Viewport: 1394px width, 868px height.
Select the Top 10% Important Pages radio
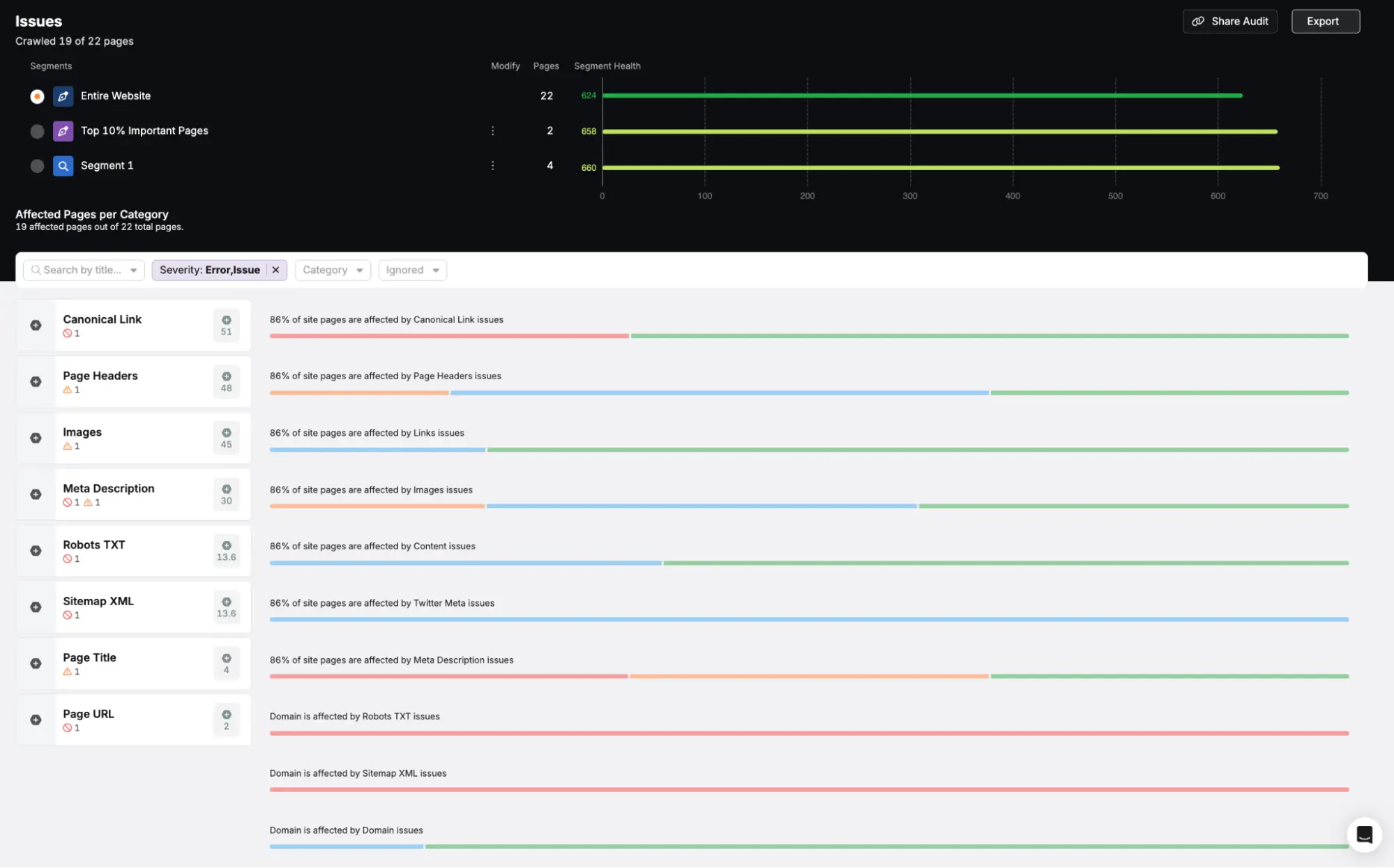tap(37, 131)
